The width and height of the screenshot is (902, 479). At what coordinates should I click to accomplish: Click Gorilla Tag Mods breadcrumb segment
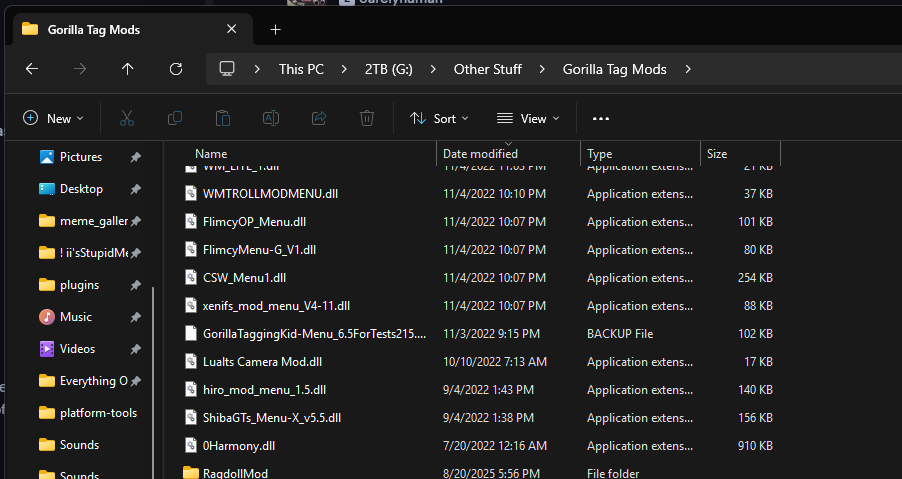(x=614, y=69)
